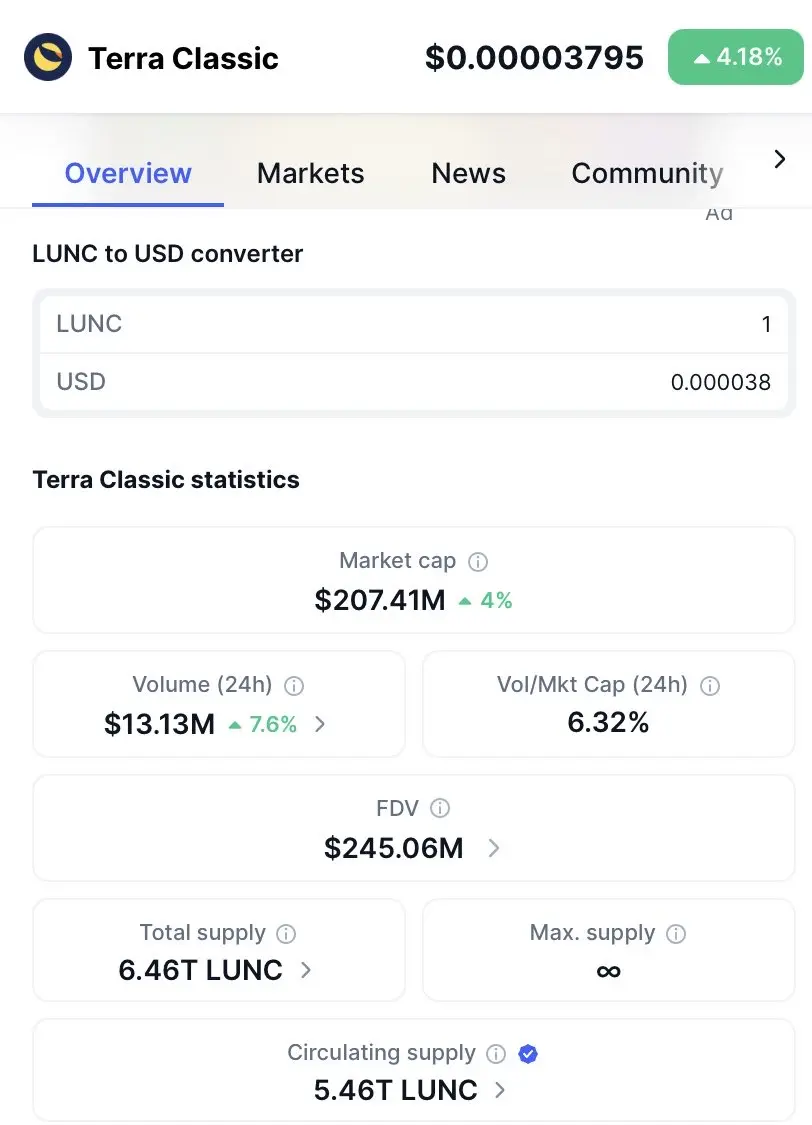Click the 6.46T LUNC total supply value
This screenshot has width=812, height=1125.
(201, 970)
